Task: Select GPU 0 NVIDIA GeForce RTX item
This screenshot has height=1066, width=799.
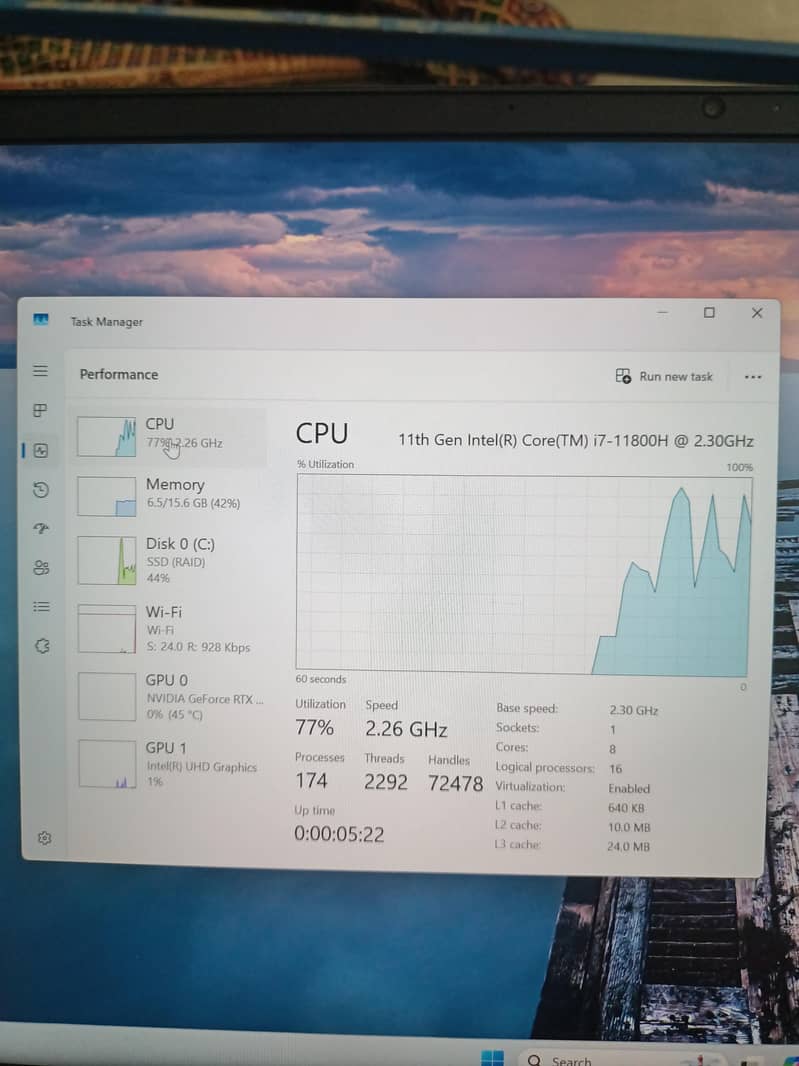Action: (170, 696)
